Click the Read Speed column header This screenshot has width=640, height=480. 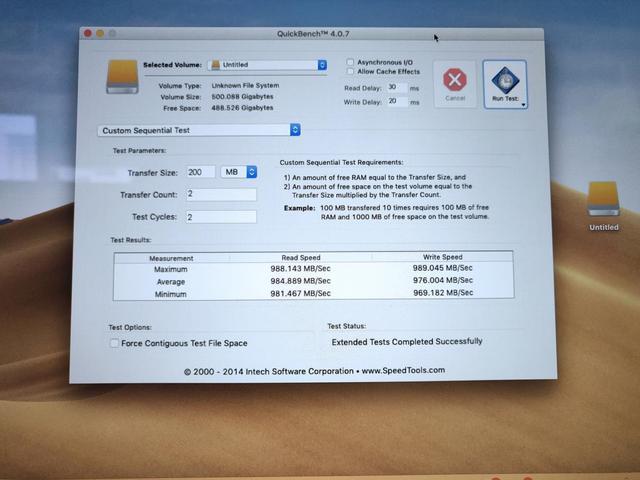pyautogui.click(x=301, y=258)
